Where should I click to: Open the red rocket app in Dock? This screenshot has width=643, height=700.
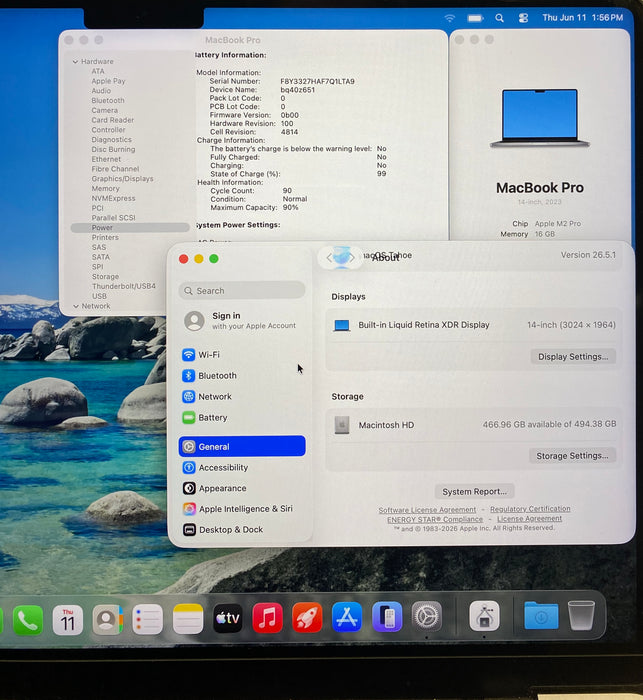pyautogui.click(x=307, y=618)
